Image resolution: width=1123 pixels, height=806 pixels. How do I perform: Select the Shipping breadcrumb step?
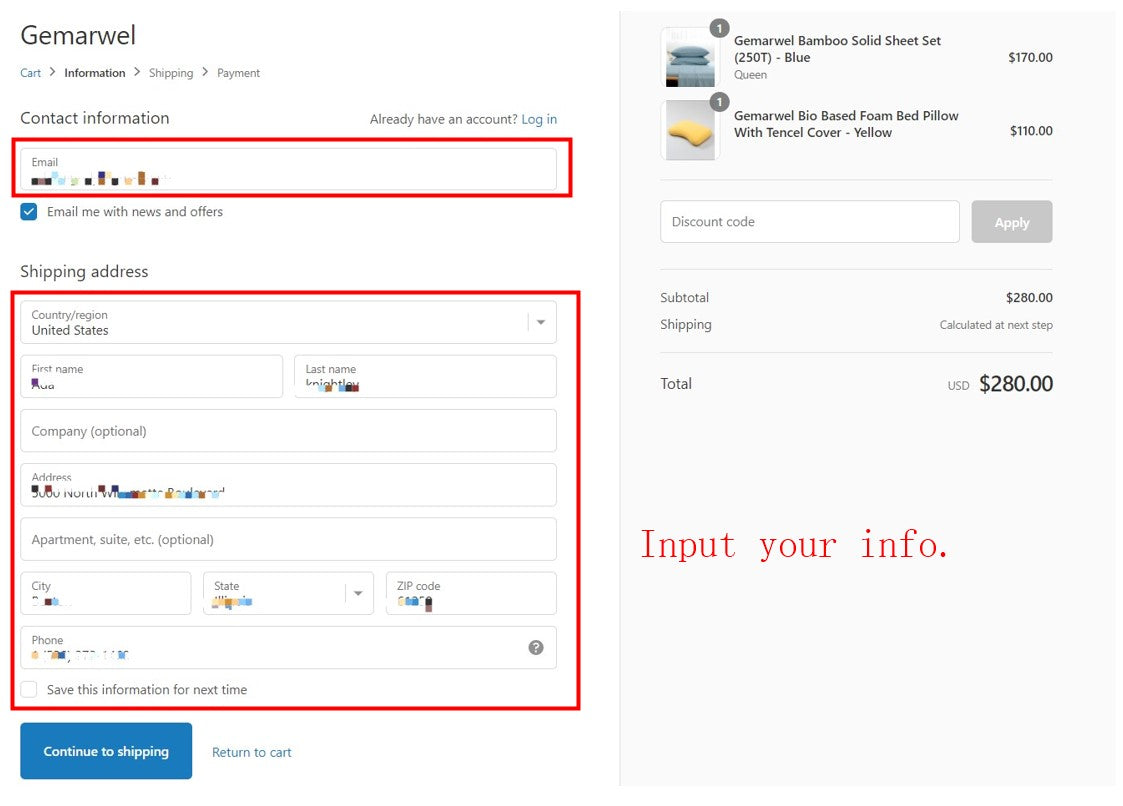click(x=171, y=73)
